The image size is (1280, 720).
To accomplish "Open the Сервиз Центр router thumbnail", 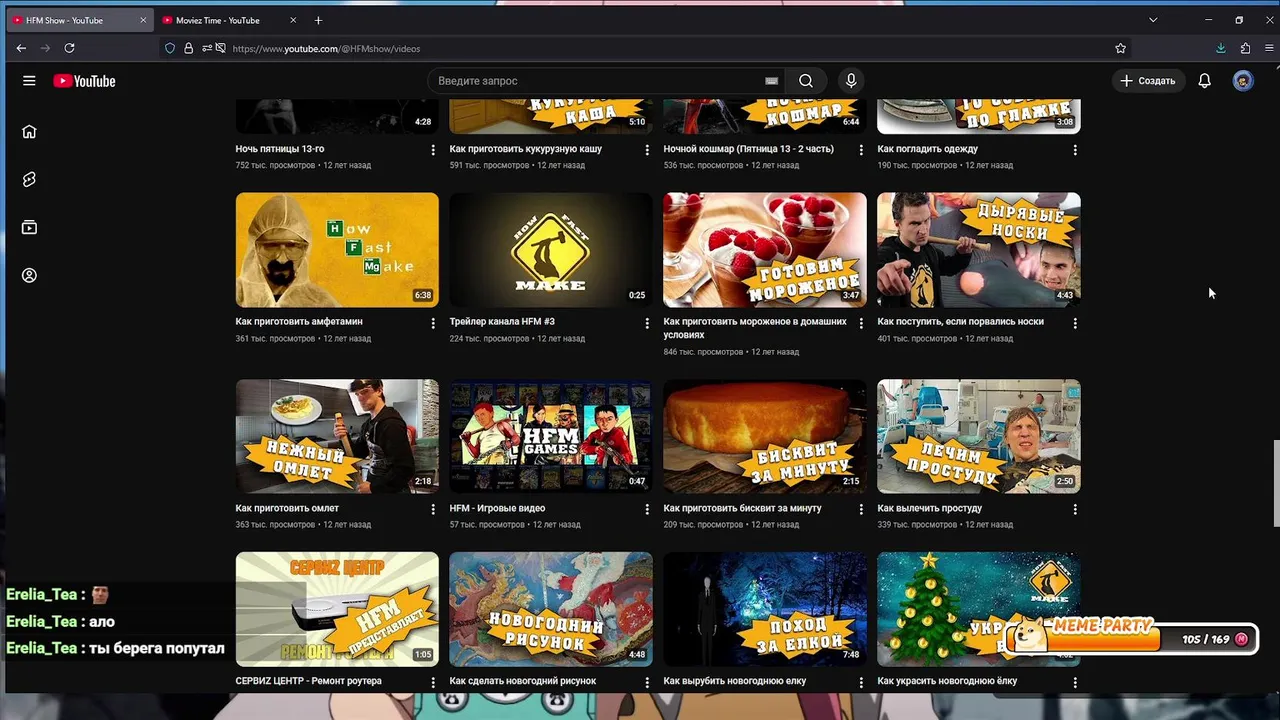I will [337, 609].
